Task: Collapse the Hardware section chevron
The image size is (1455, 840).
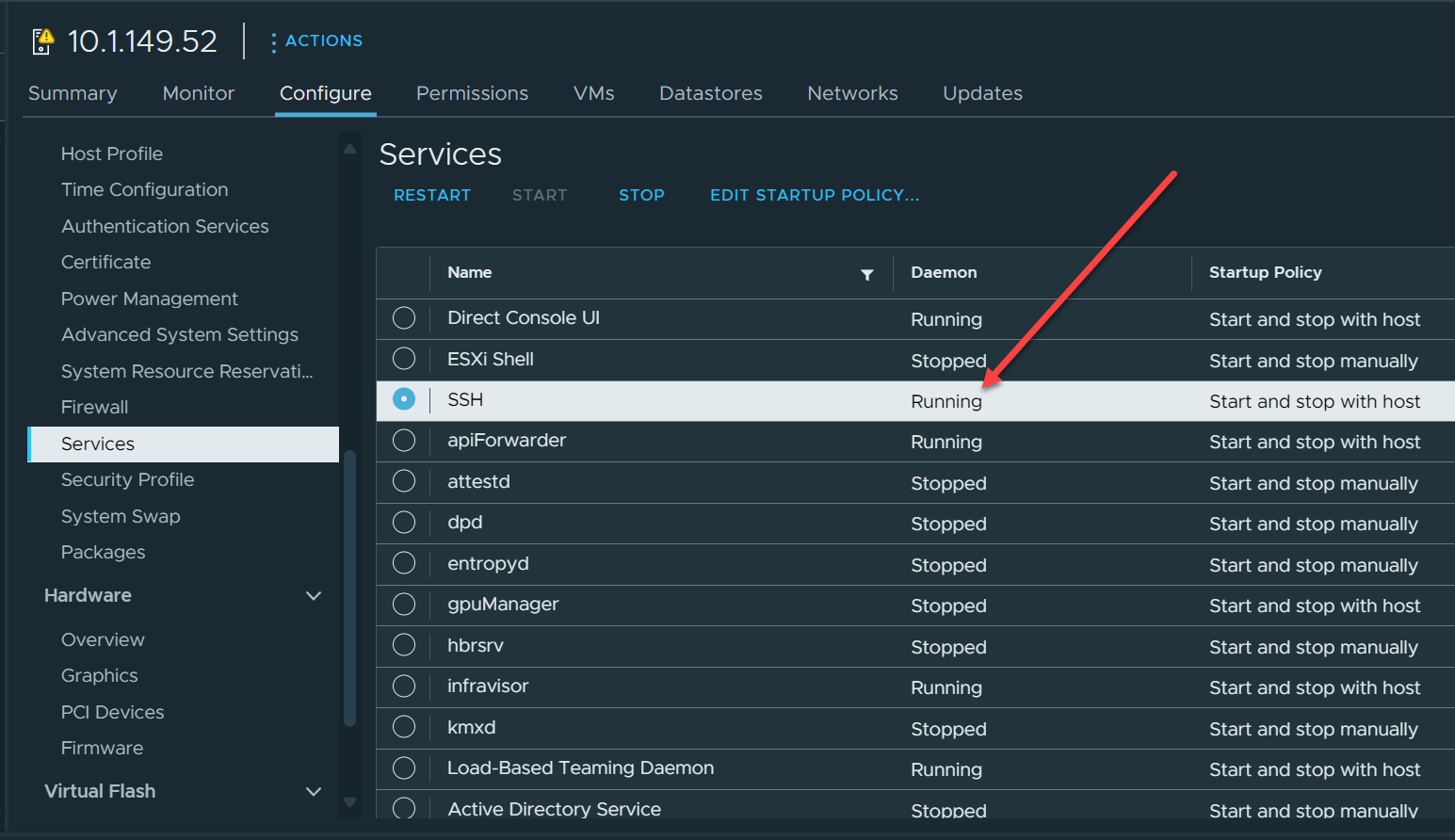Action: point(314,596)
